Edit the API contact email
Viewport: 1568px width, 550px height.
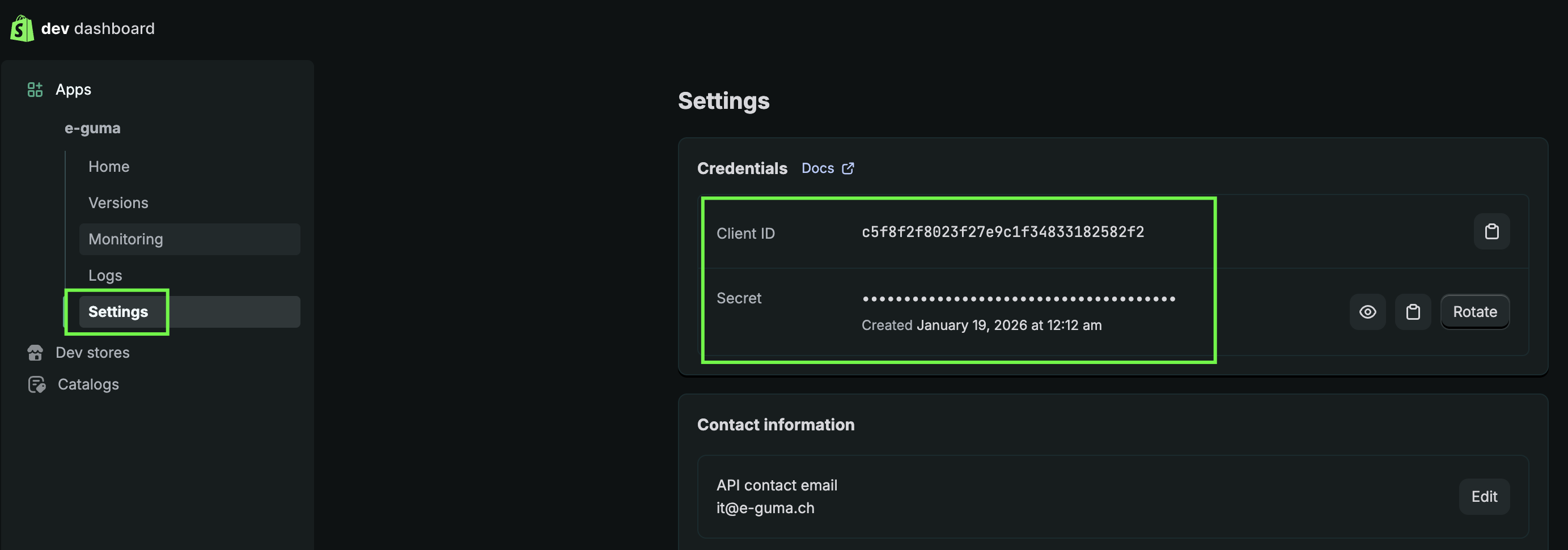[1484, 496]
